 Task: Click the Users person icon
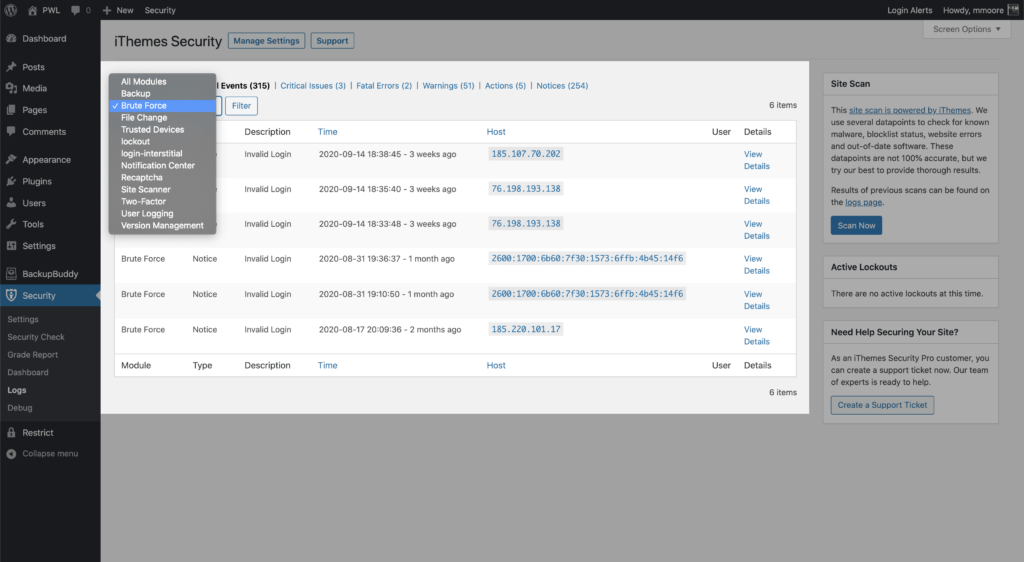[x=11, y=202]
